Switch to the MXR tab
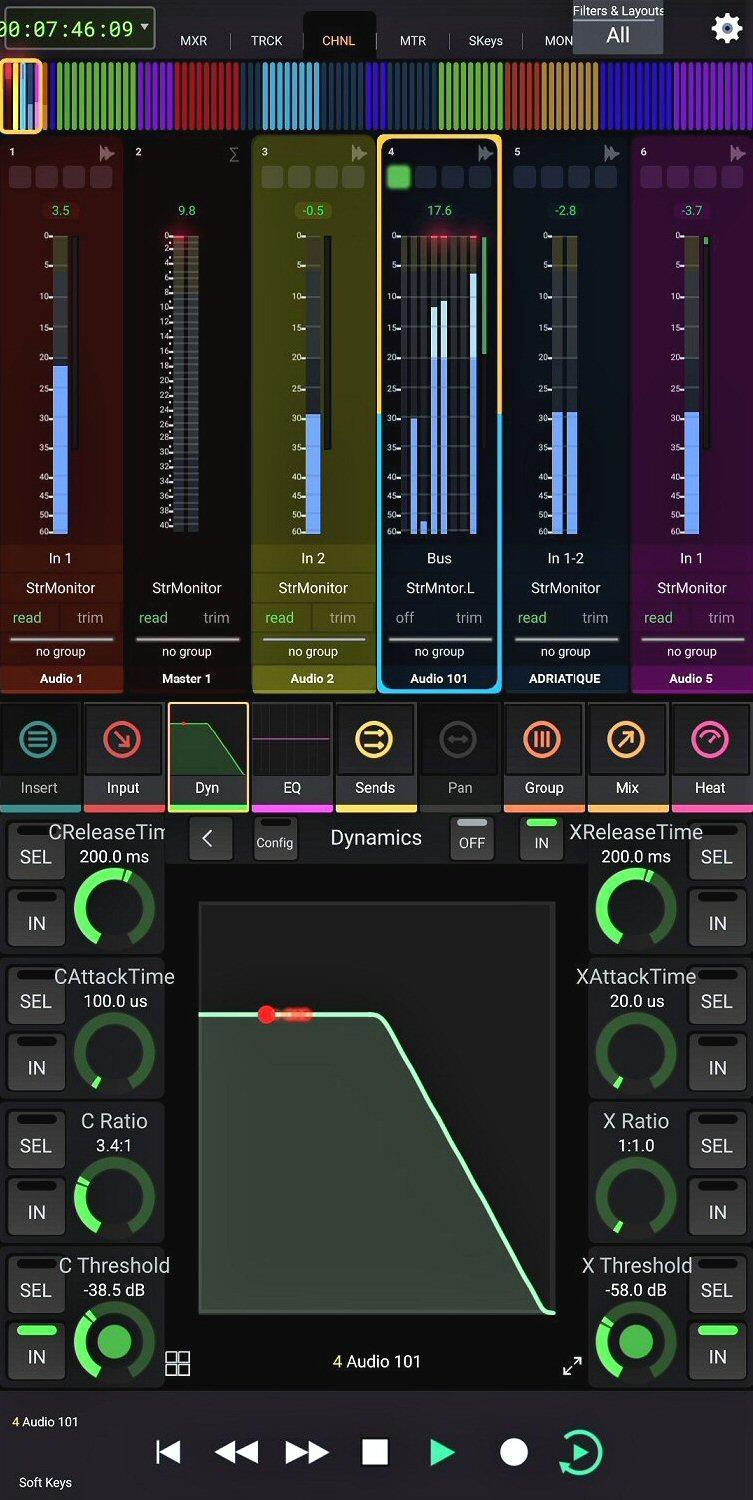The height and width of the screenshot is (1500, 753). 194,41
